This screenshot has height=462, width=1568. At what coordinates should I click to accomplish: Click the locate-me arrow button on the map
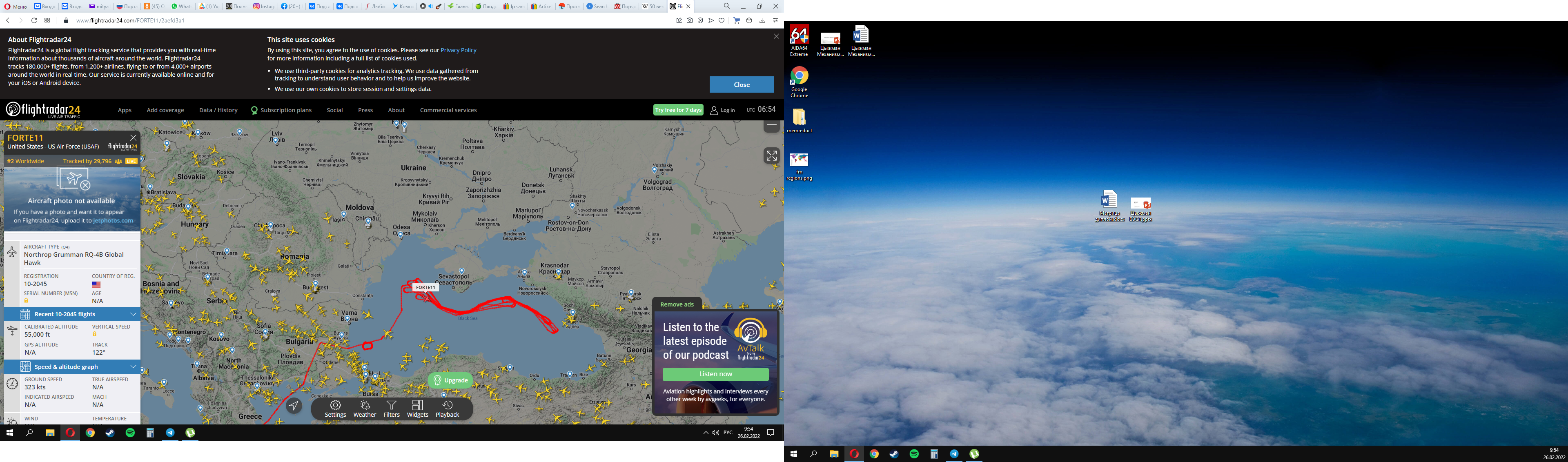[294, 405]
